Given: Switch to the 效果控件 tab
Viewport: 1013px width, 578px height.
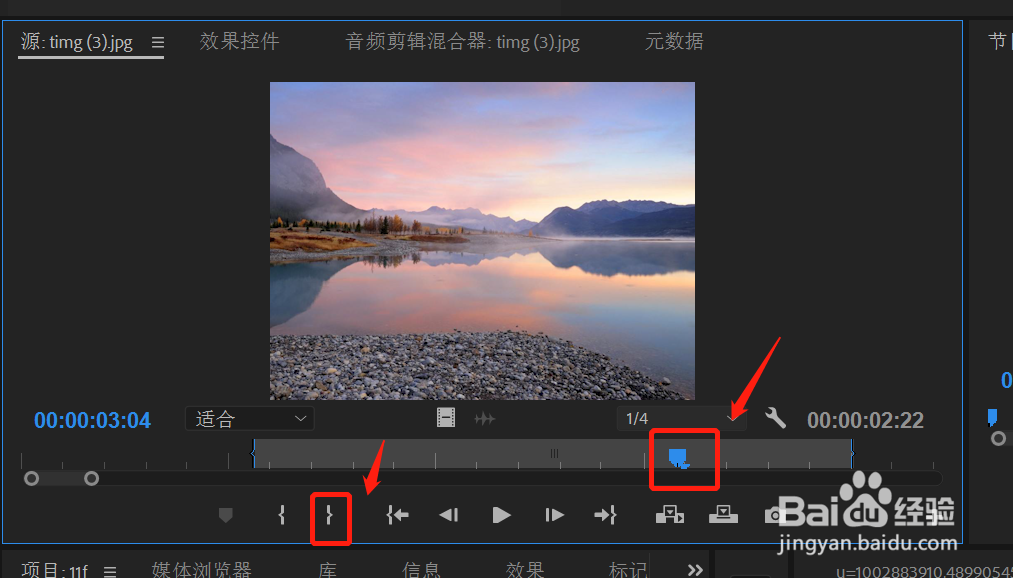Looking at the screenshot, I should 239,41.
